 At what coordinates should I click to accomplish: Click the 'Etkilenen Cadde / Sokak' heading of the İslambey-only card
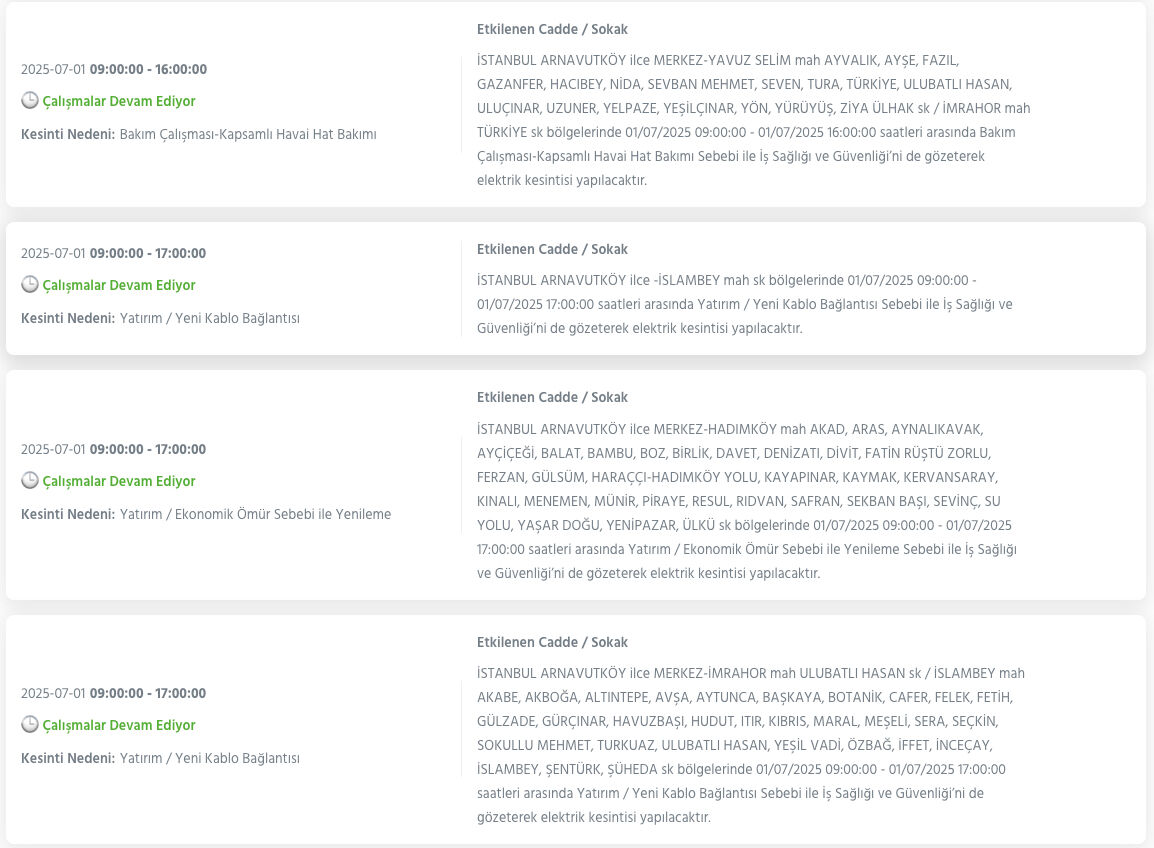(x=552, y=249)
